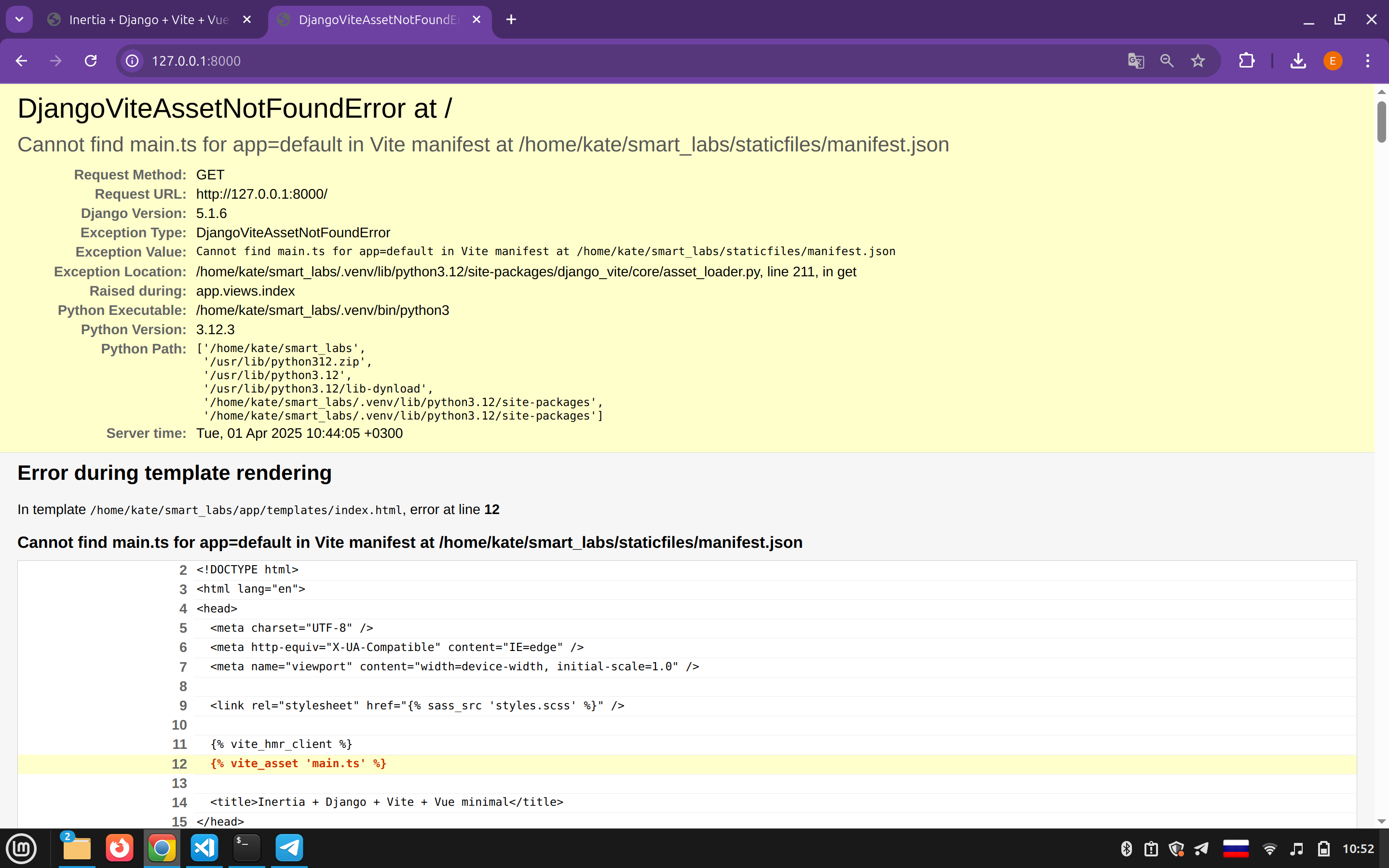The image size is (1389, 868).
Task: Open the Files manager in the taskbar
Action: (x=76, y=848)
